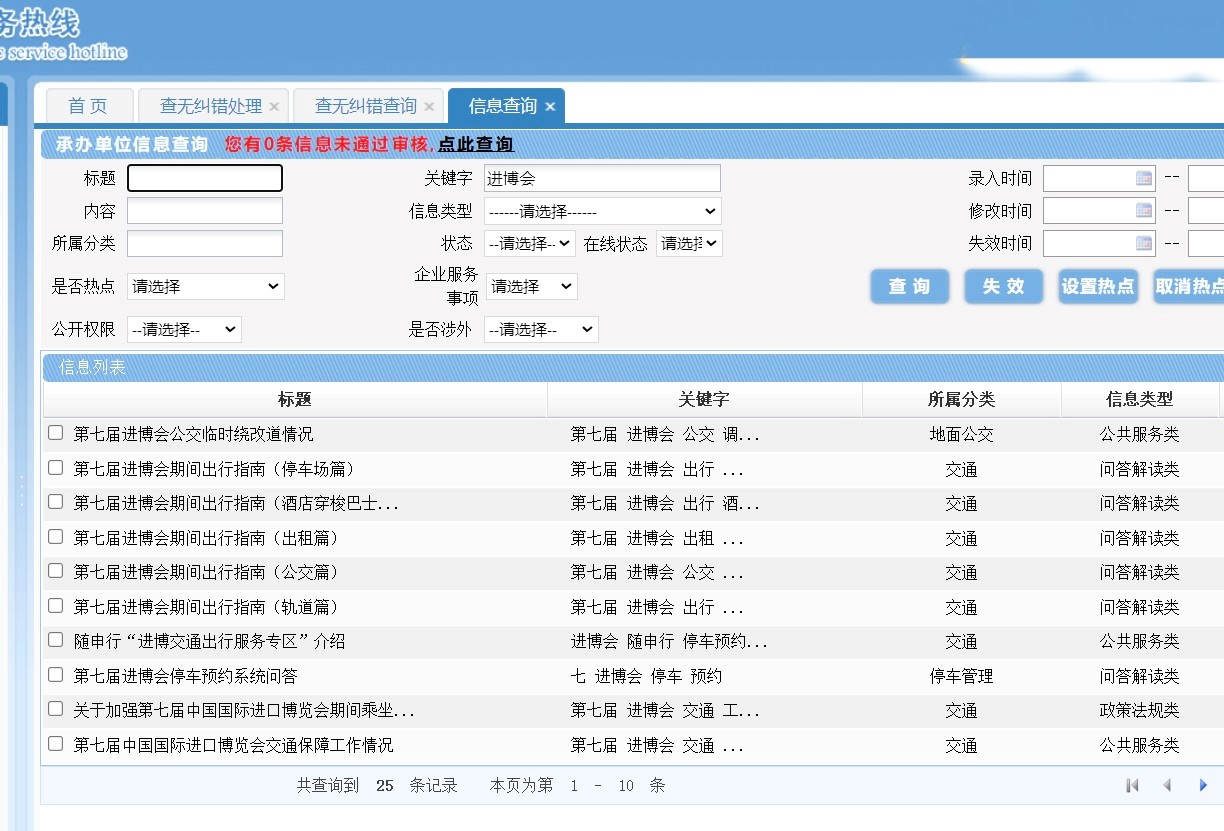The image size is (1224, 831).
Task: Open the 是否热点 dropdown list
Action: click(x=205, y=286)
